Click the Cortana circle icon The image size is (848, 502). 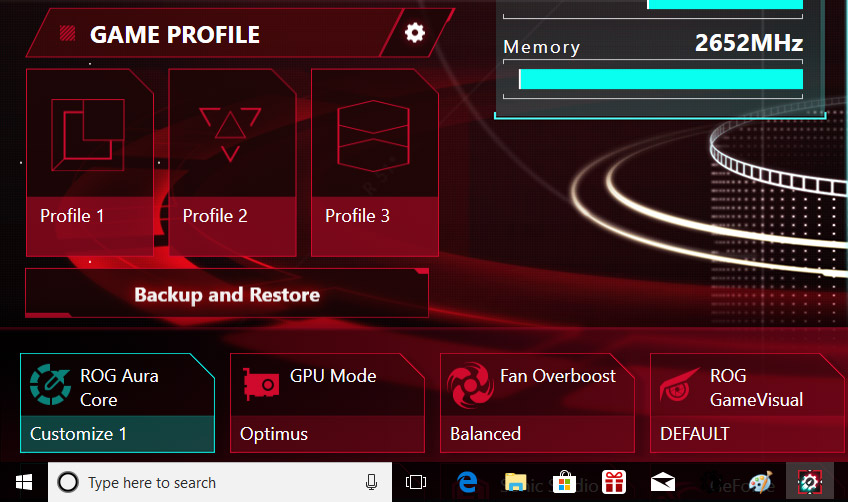[68, 482]
